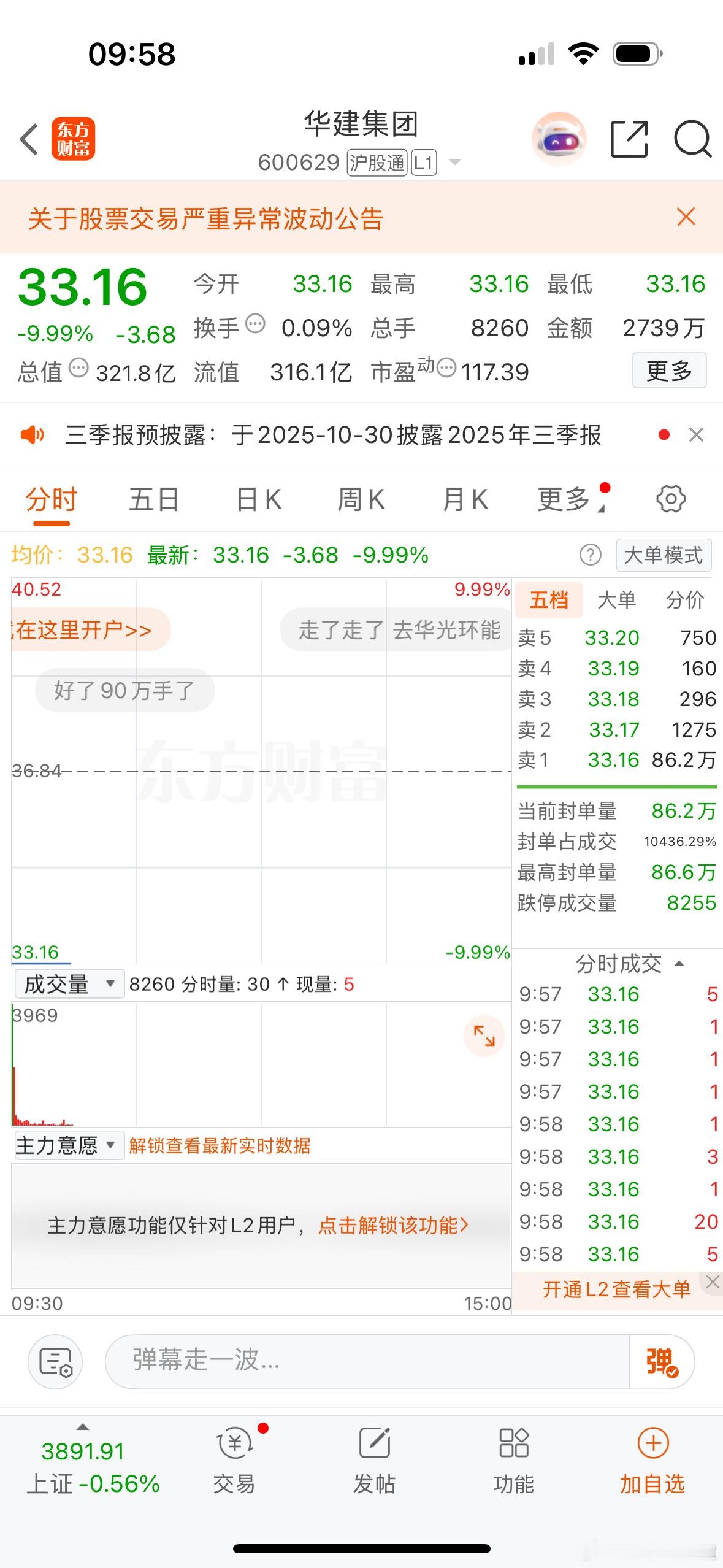Switch to 月K chart tab

coord(465,499)
